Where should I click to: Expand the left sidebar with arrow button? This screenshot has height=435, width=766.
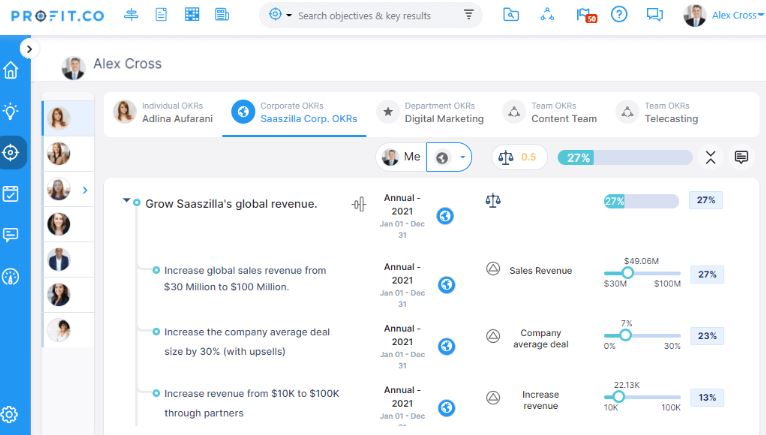coord(29,49)
